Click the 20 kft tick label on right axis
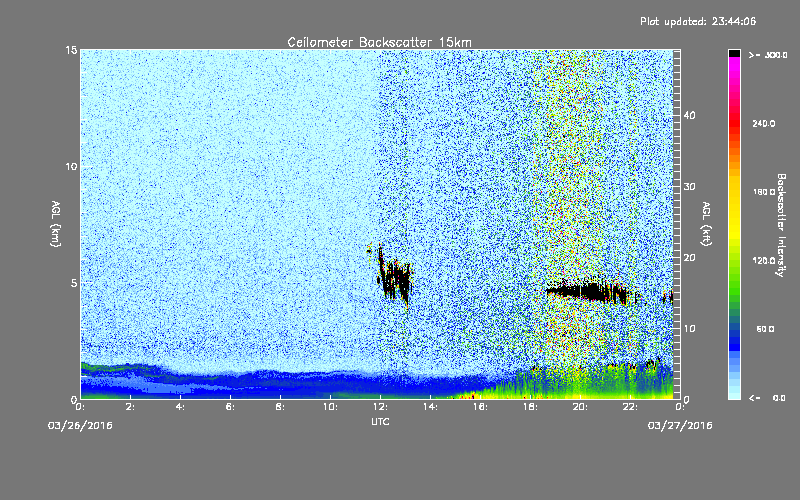This screenshot has height=500, width=800. pos(689,258)
